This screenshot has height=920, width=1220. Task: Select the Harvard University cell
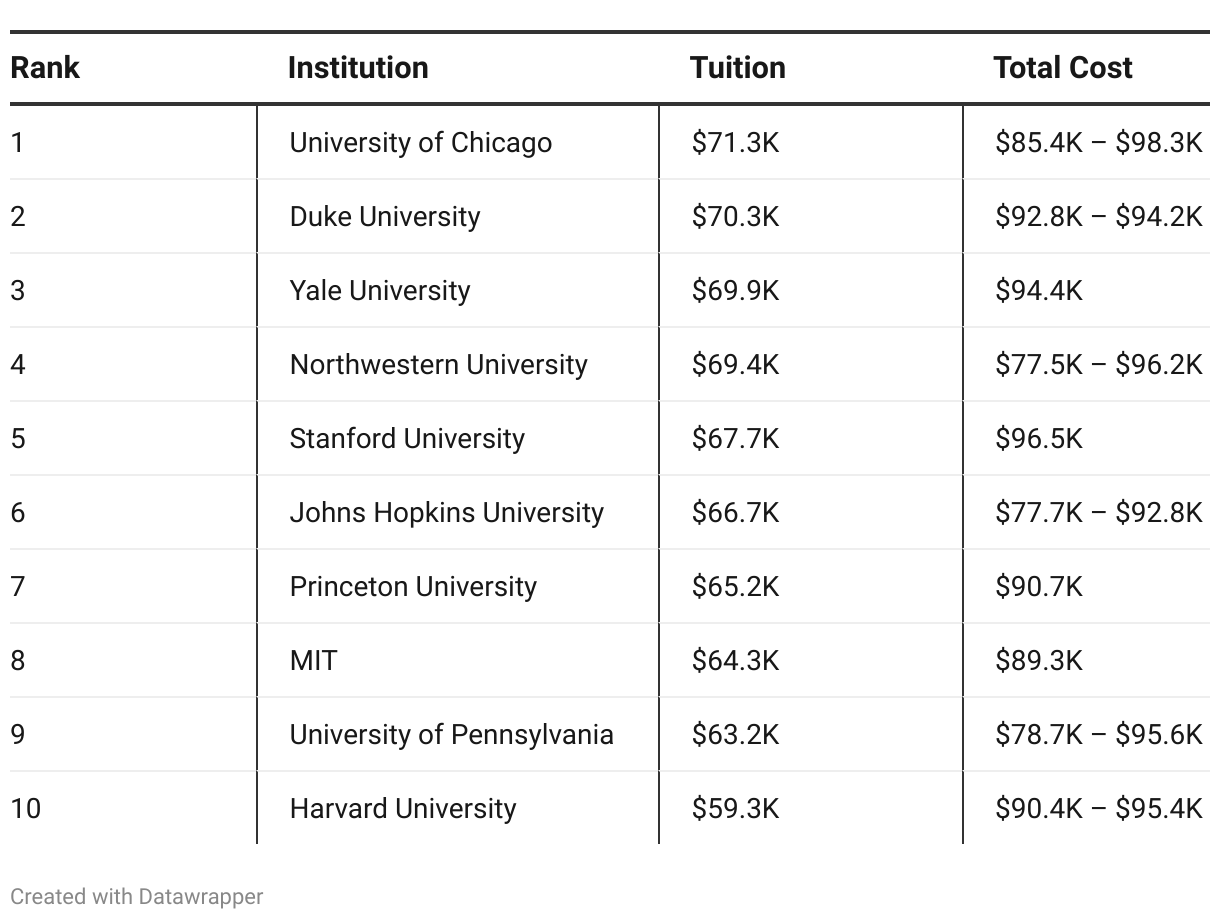[x=403, y=808]
